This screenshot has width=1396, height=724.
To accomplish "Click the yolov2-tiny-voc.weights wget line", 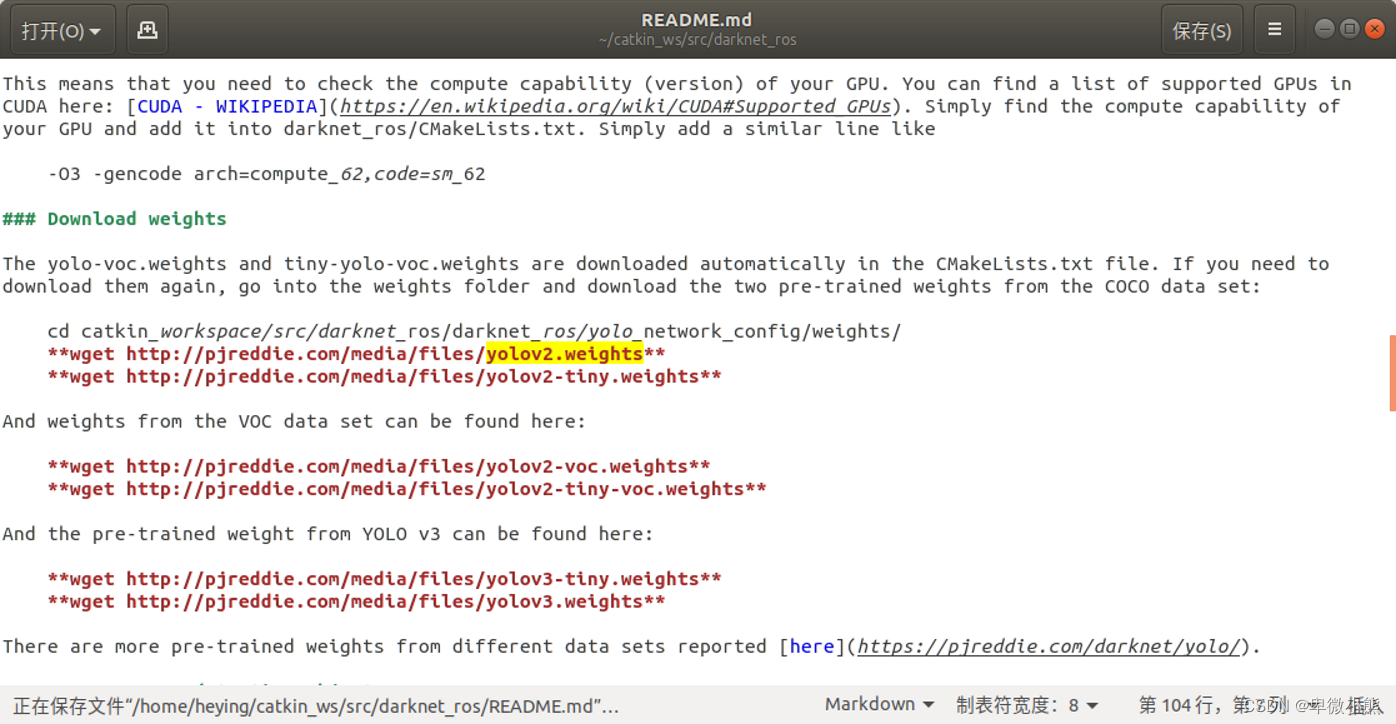I will click(407, 489).
